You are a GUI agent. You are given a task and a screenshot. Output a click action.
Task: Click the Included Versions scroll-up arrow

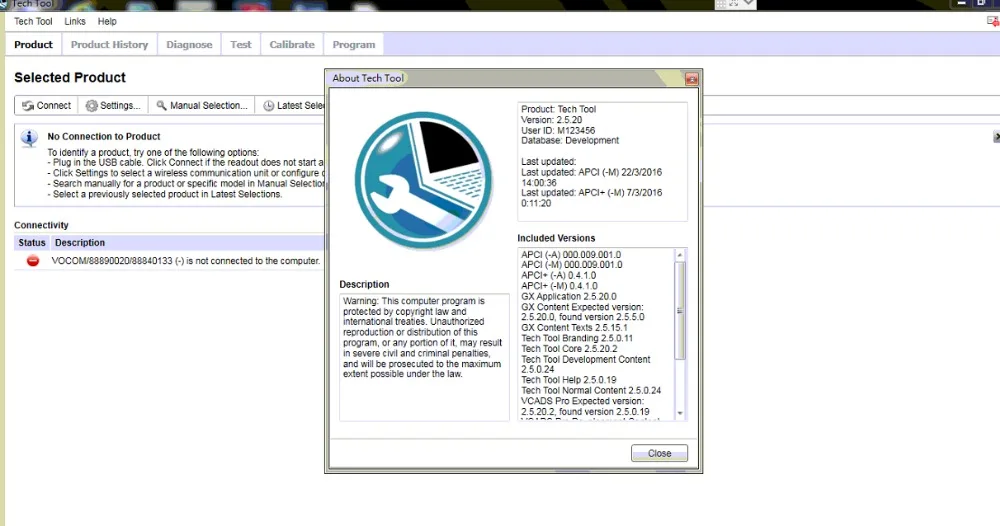click(x=680, y=255)
